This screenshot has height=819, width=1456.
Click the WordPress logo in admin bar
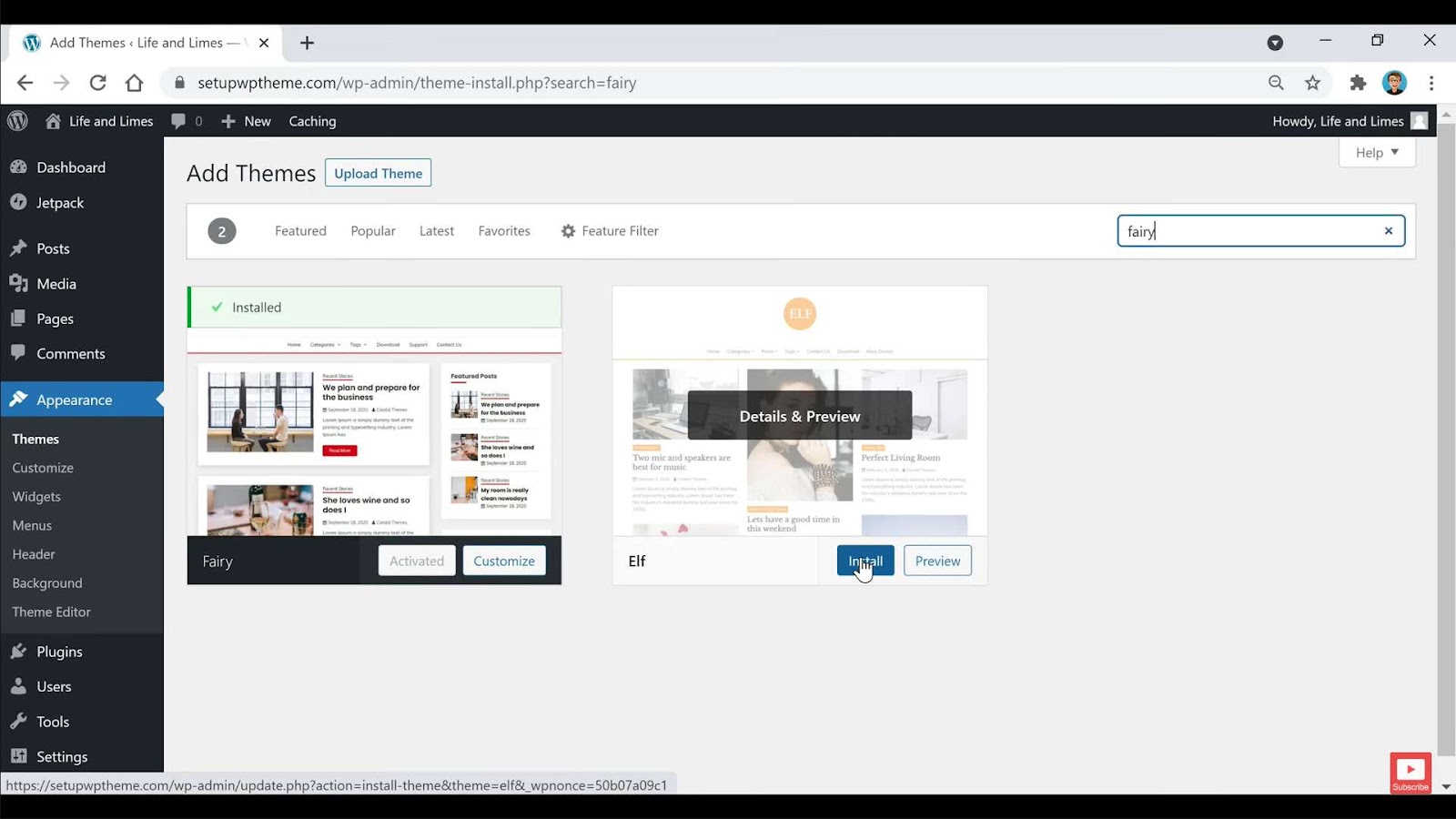[x=17, y=120]
